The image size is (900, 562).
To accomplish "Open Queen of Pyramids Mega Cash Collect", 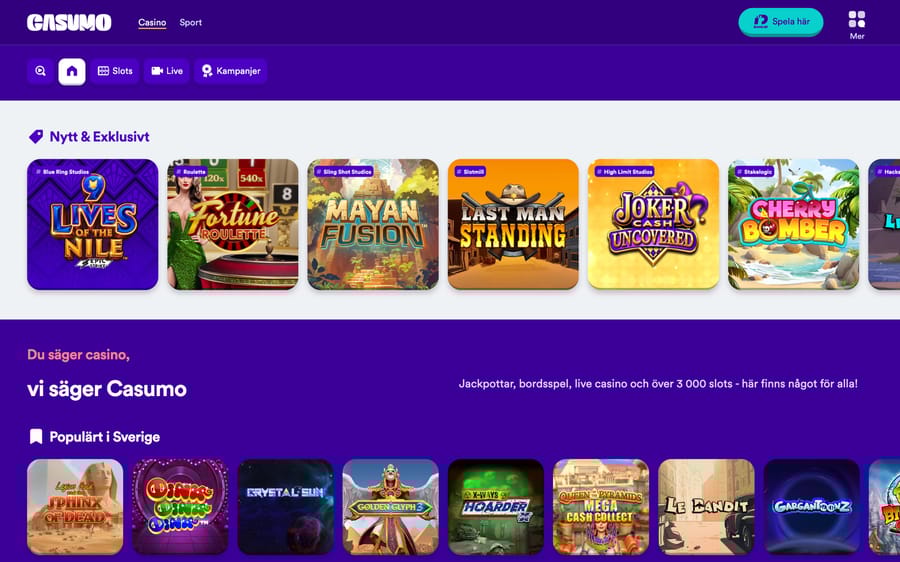I will pos(601,506).
